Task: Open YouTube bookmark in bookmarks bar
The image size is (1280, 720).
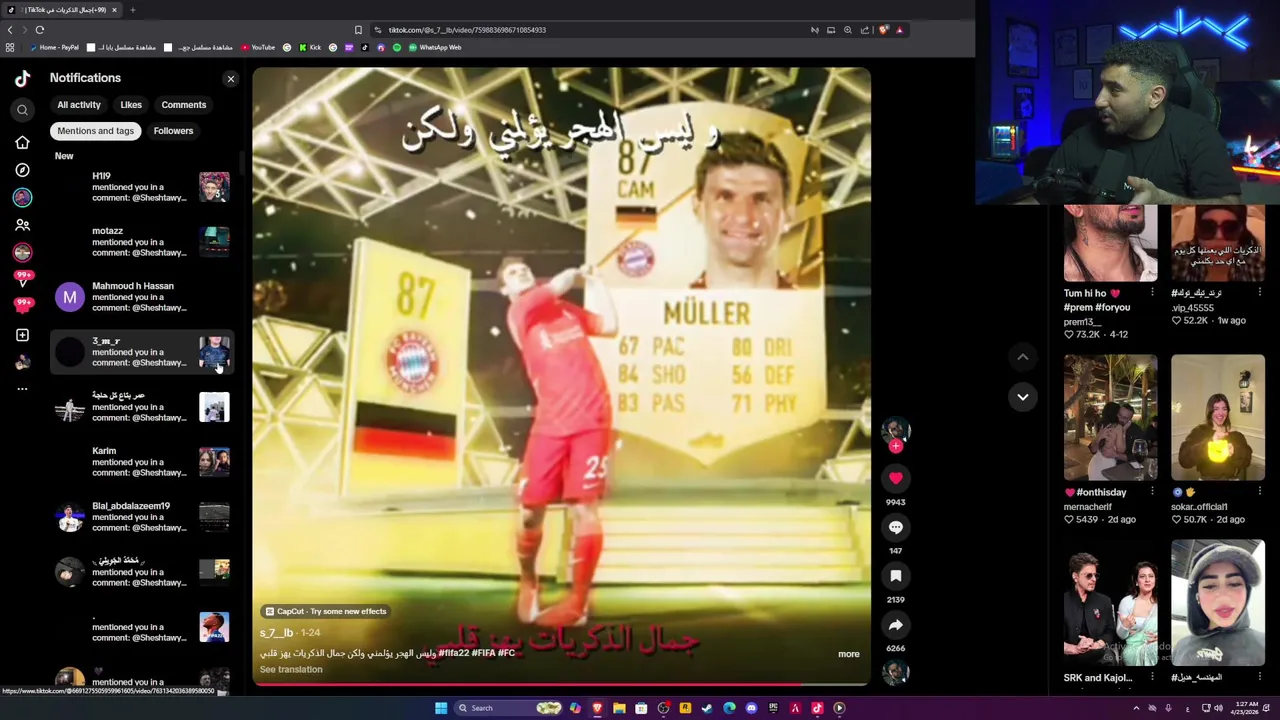Action: click(258, 48)
